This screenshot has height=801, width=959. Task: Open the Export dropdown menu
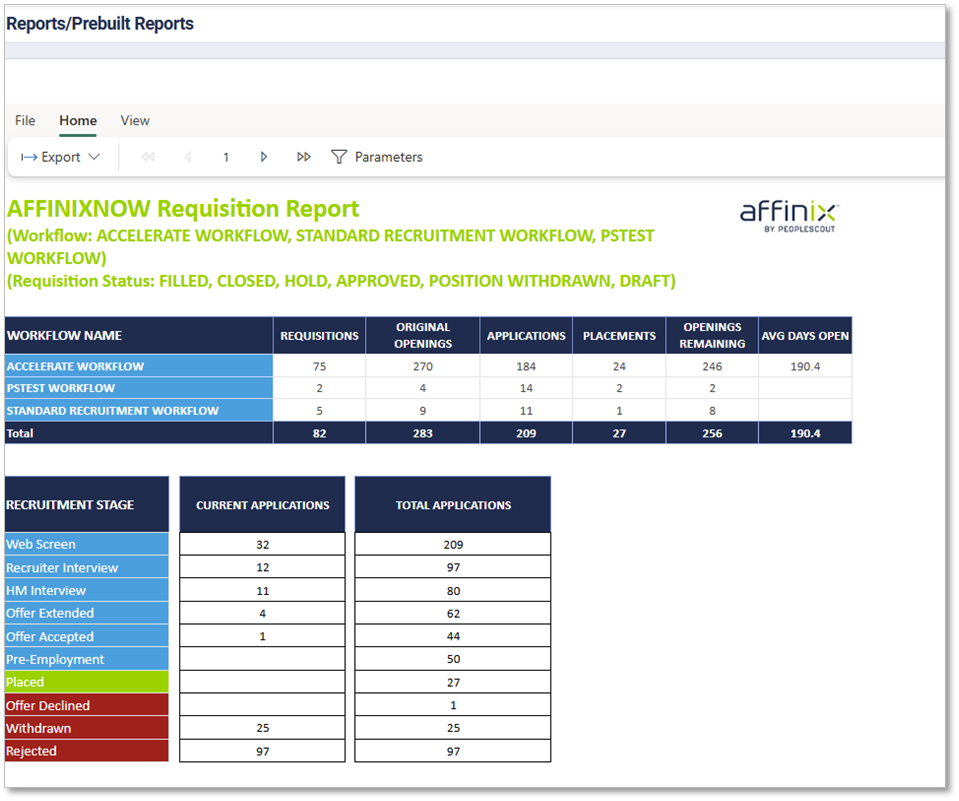tap(61, 157)
